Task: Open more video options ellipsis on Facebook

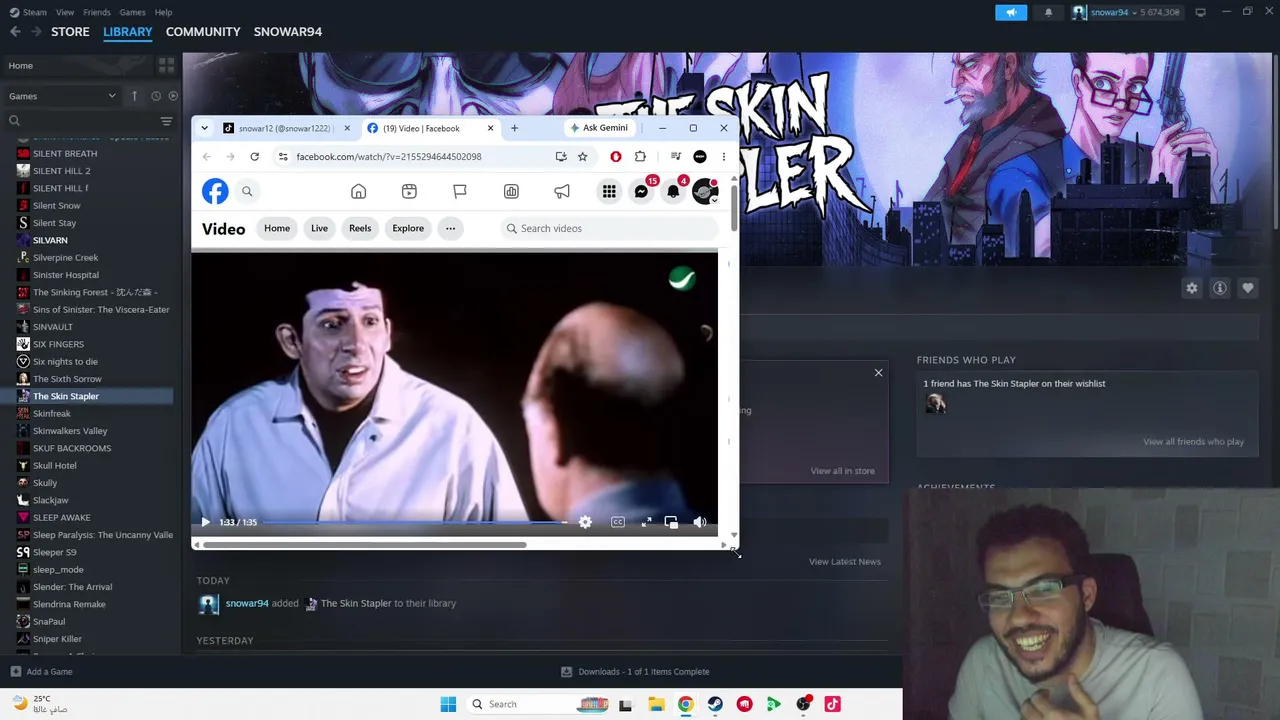Action: coord(450,228)
